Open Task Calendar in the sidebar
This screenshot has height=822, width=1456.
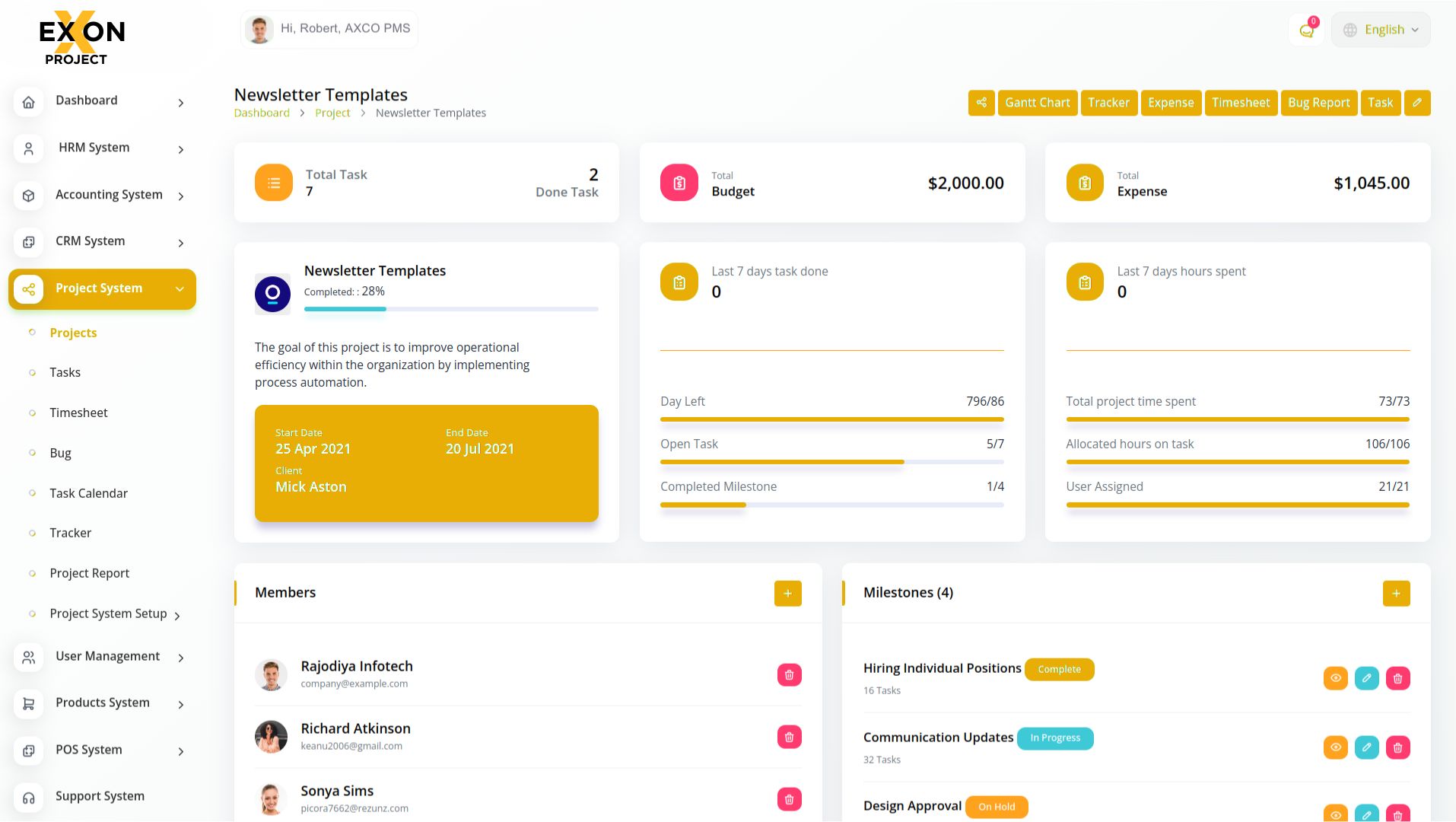tap(88, 493)
